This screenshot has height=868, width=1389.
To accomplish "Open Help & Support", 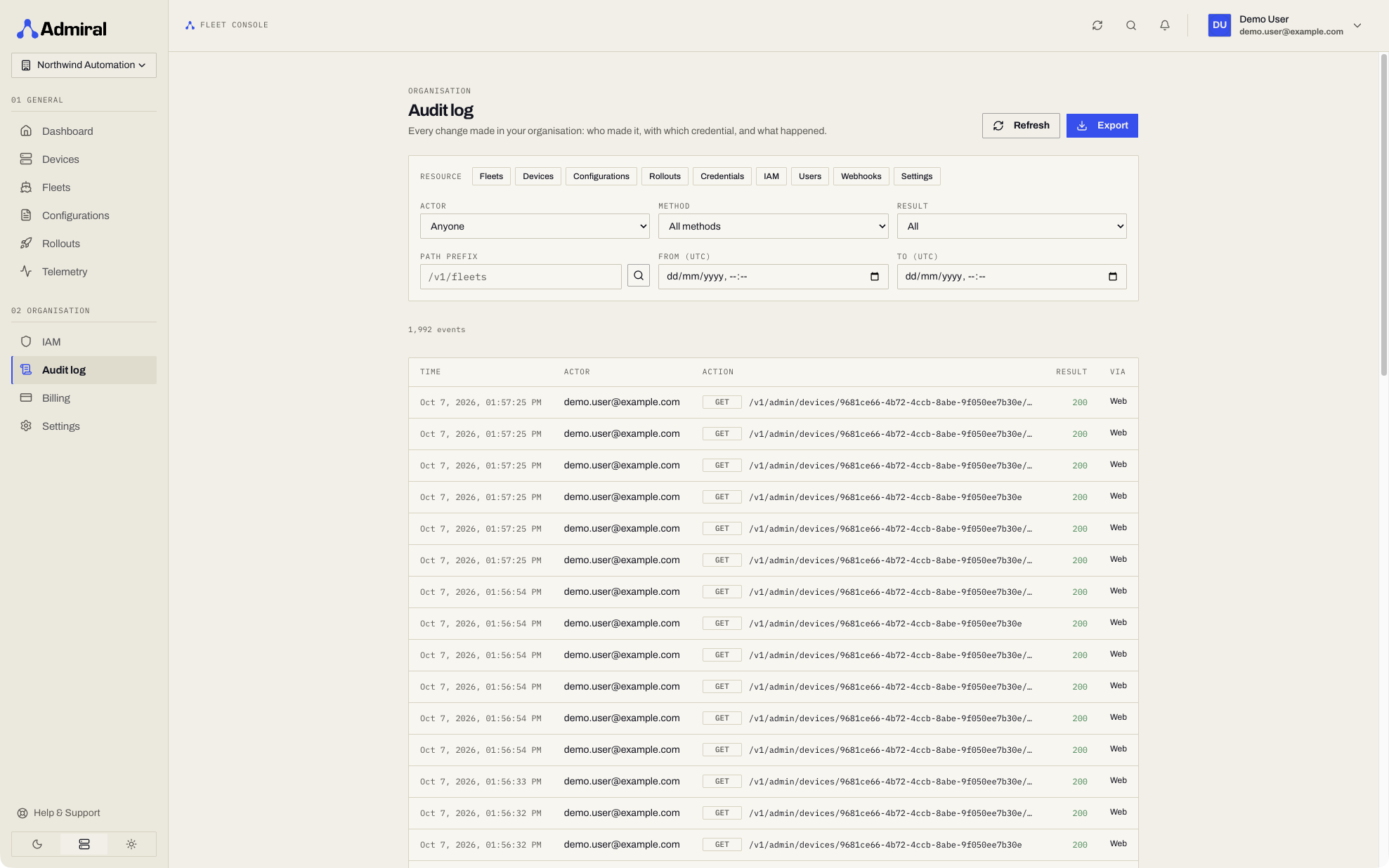I will click(x=59, y=813).
